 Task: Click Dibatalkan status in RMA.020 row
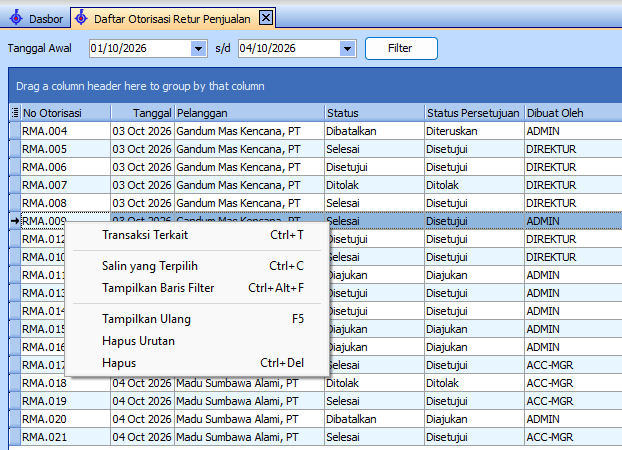click(x=374, y=419)
